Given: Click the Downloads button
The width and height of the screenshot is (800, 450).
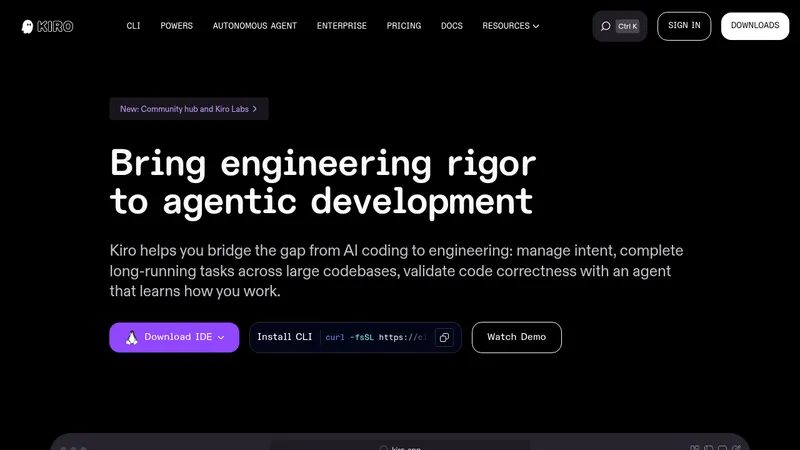Looking at the screenshot, I should 755,26.
